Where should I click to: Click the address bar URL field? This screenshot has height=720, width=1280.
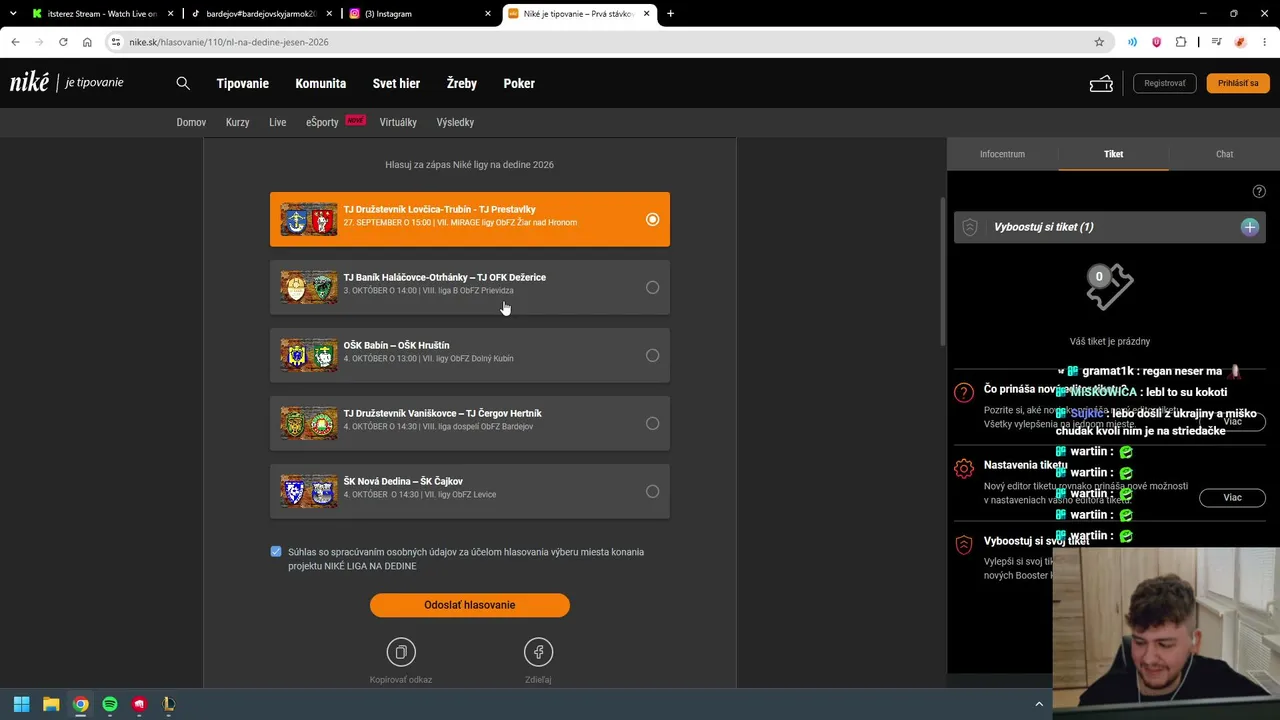pyautogui.click(x=600, y=42)
